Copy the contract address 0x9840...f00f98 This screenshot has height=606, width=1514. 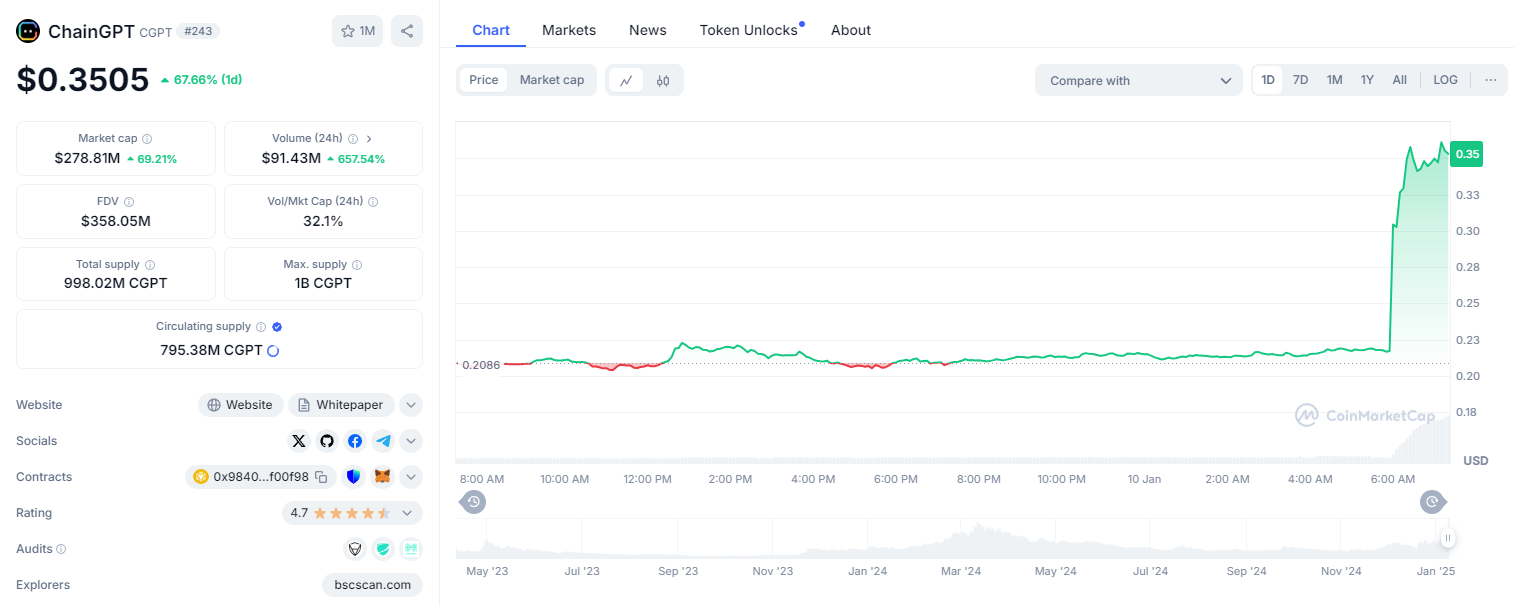pos(321,477)
